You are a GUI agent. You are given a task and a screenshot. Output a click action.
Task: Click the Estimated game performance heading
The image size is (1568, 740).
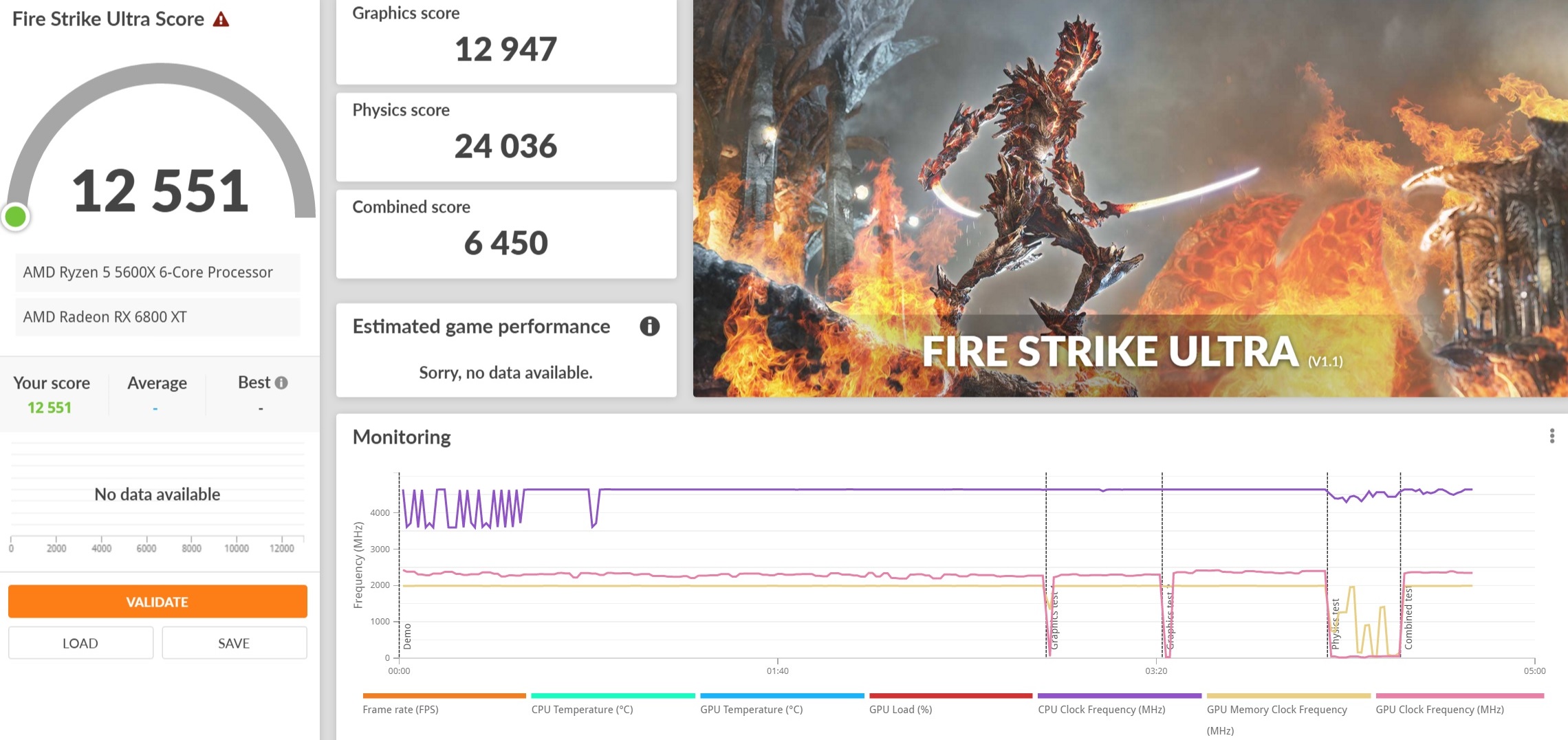(x=481, y=327)
